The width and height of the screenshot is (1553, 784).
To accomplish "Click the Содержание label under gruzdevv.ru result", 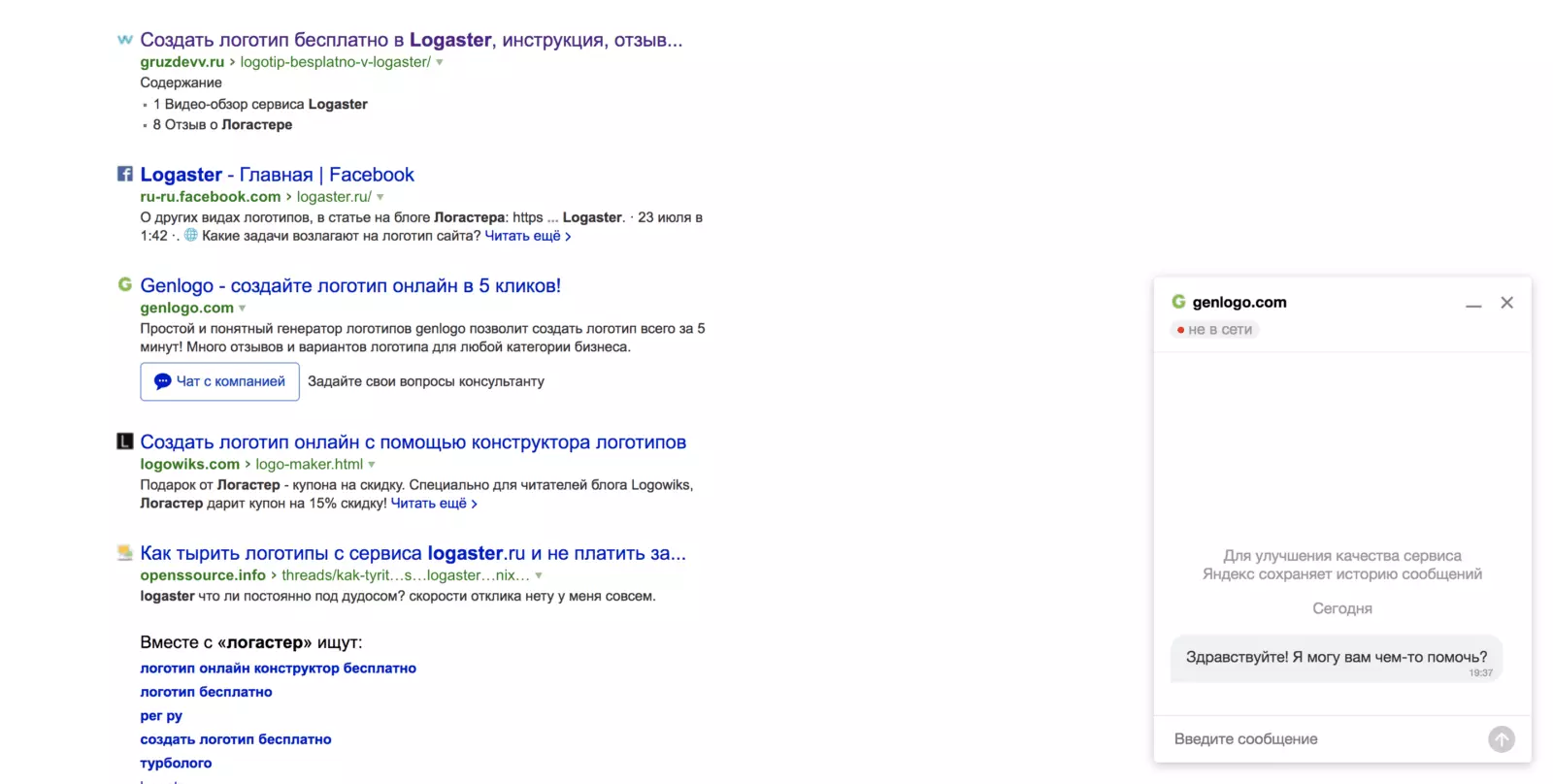I will coord(181,82).
